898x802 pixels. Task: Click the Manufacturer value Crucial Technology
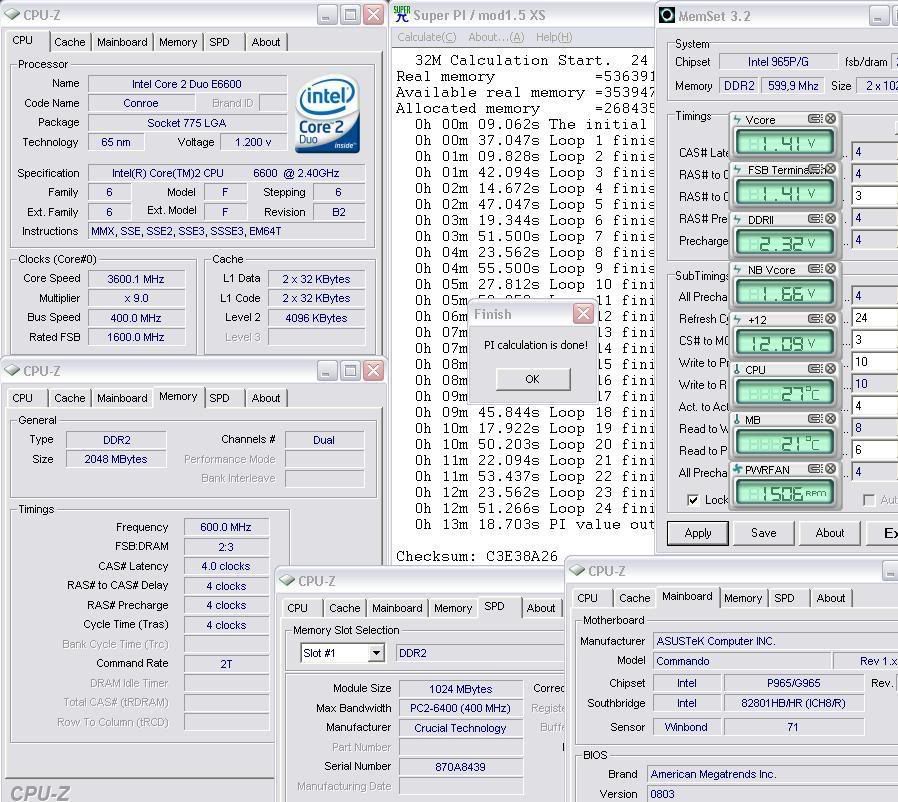(460, 728)
